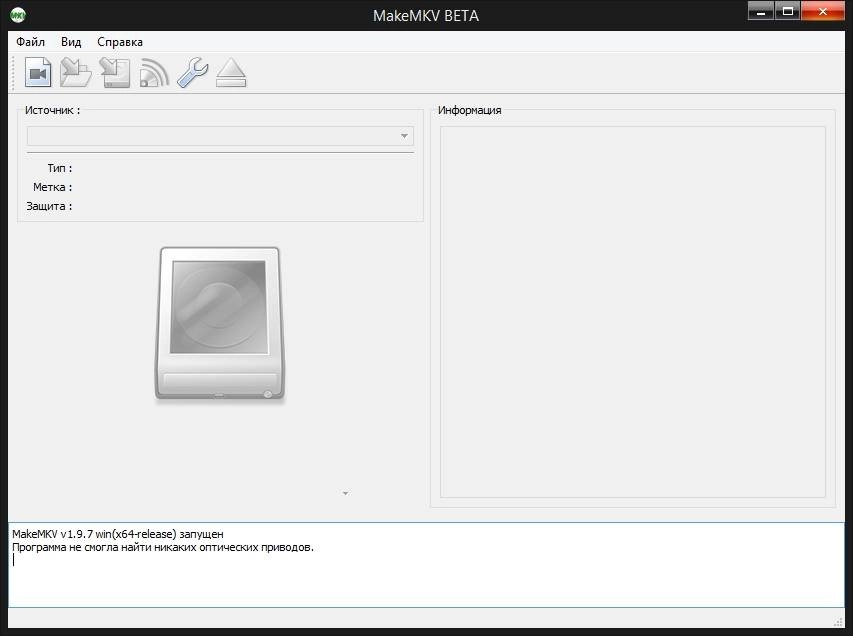The width and height of the screenshot is (853, 636).
Task: Click the Метка : label
Action: 52,187
